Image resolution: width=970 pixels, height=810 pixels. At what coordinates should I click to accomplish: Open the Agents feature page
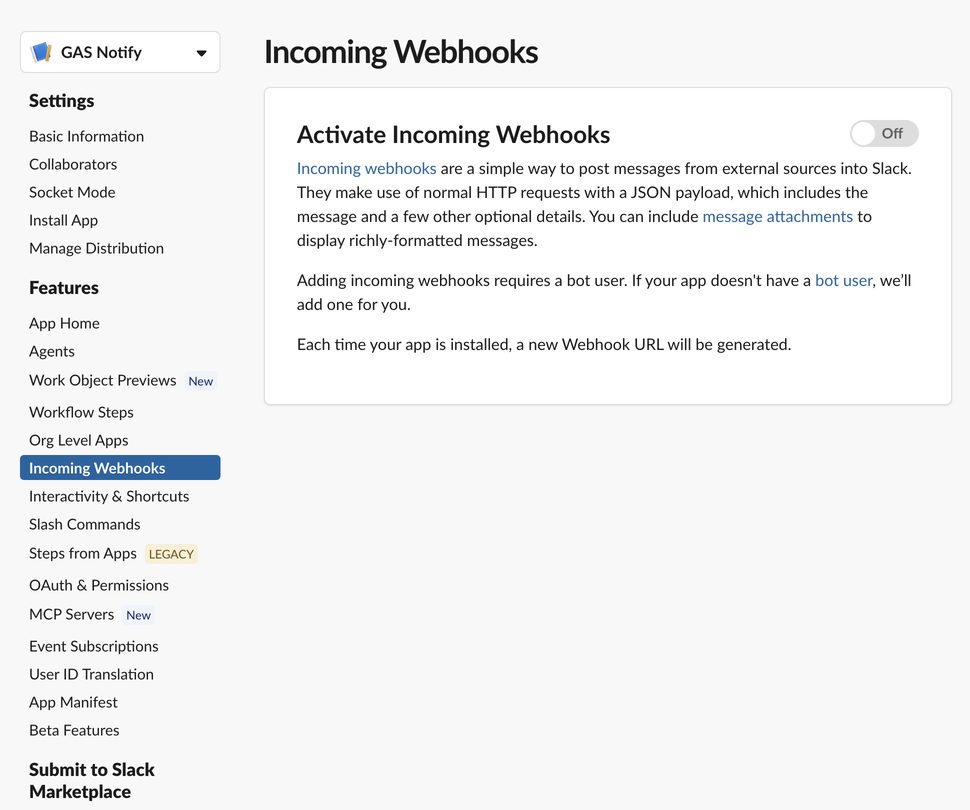point(52,351)
